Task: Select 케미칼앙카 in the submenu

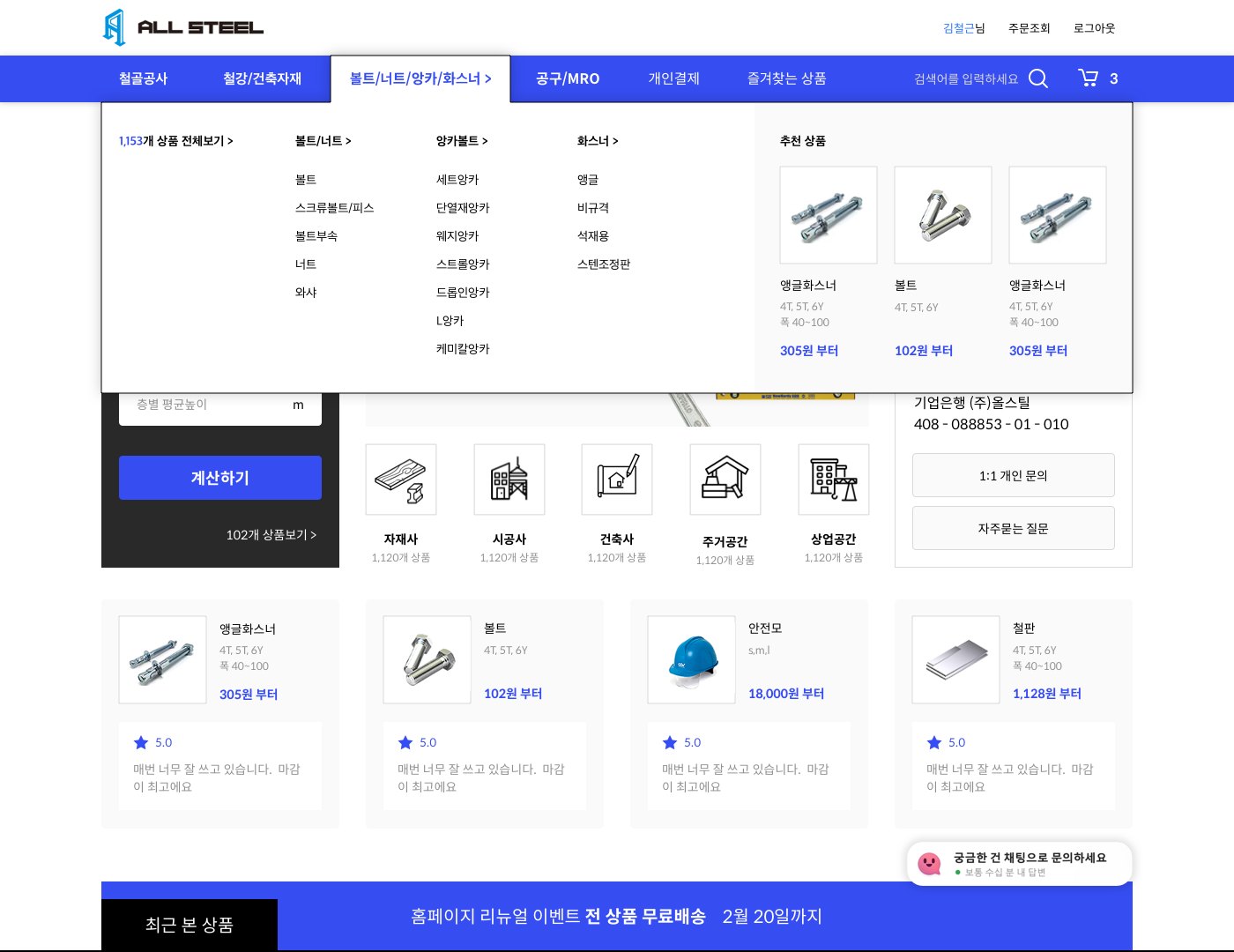Action: point(463,349)
